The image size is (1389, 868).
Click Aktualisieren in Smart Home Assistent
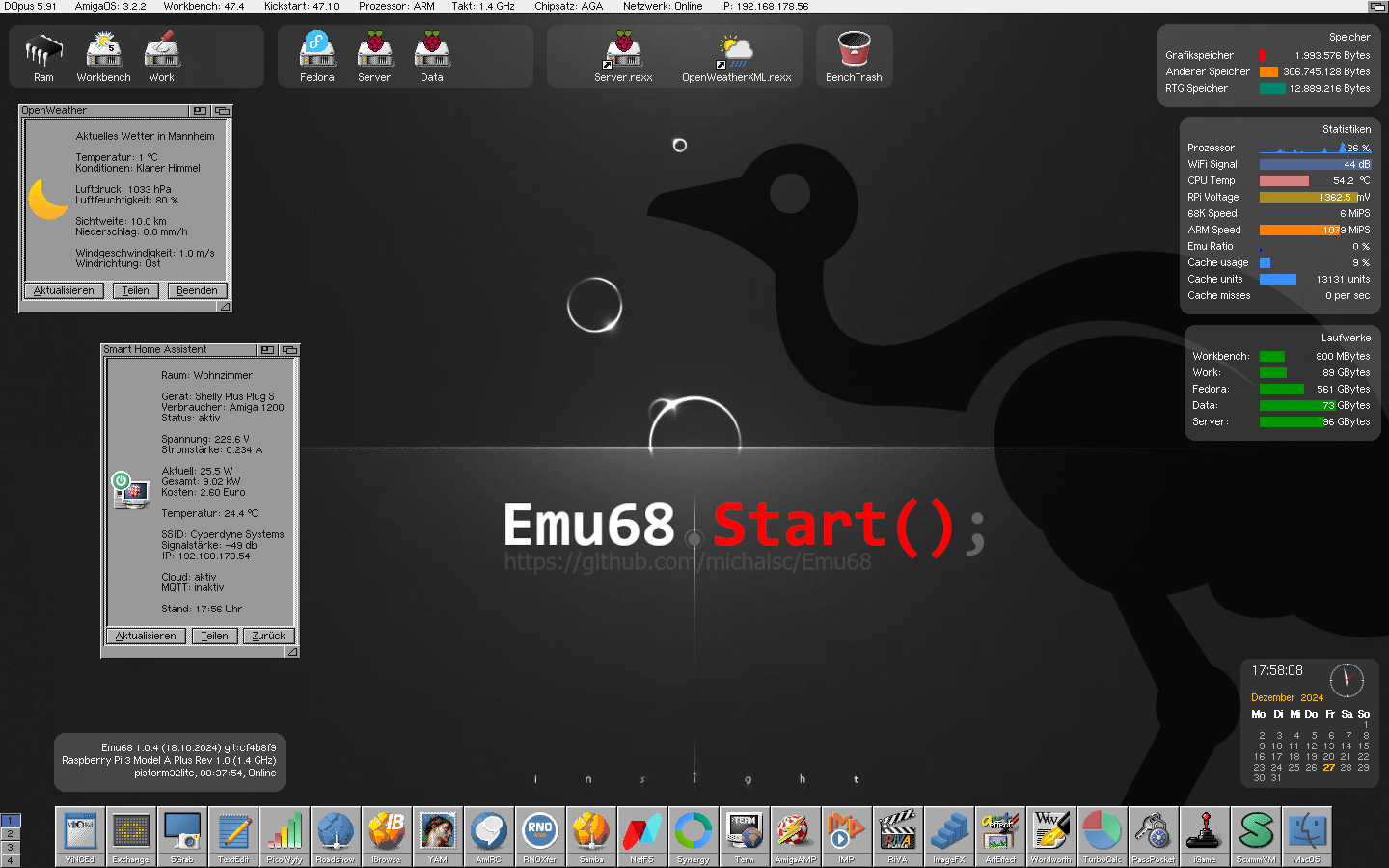point(146,636)
